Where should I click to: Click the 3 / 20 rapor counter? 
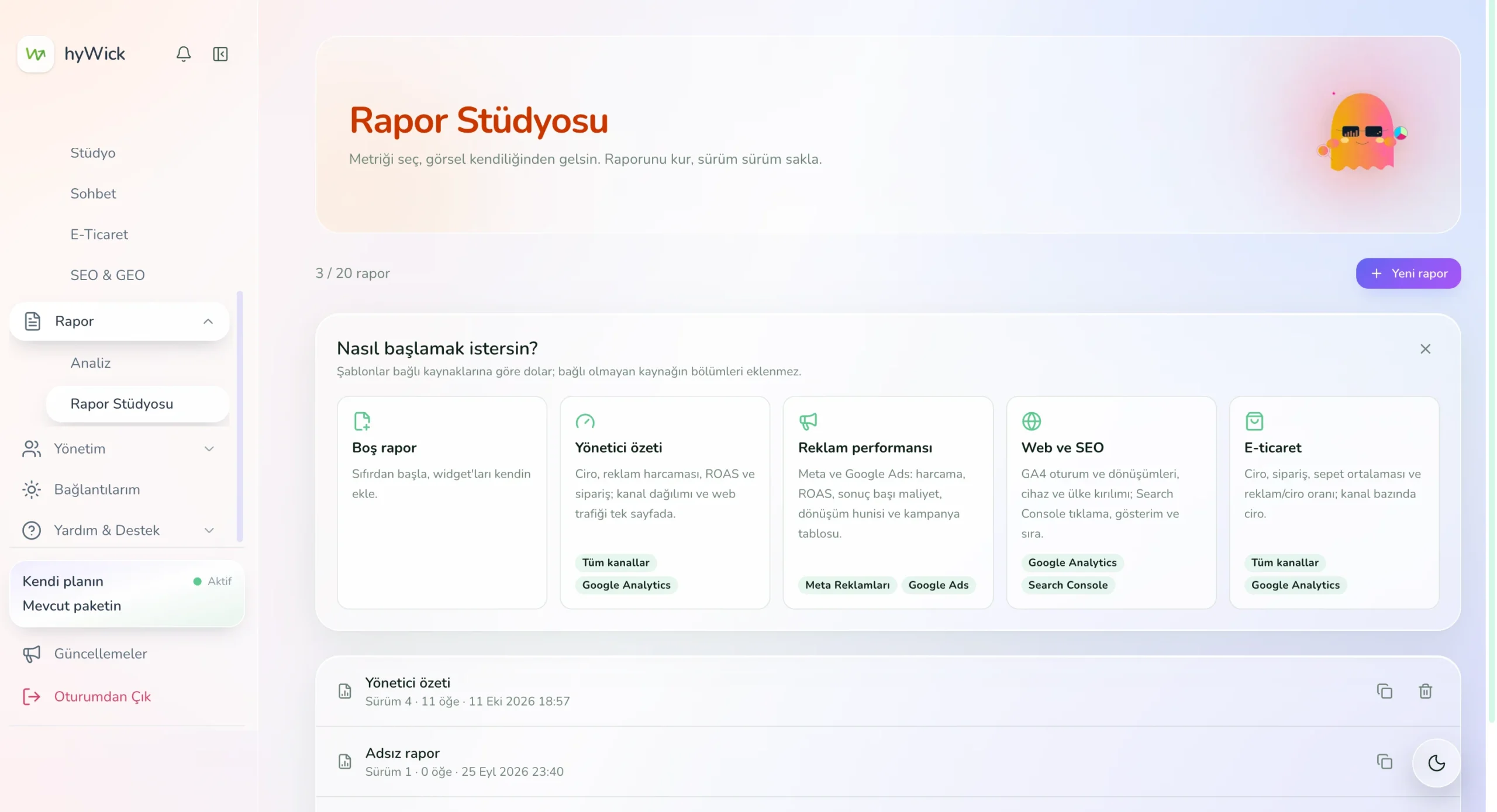tap(352, 273)
